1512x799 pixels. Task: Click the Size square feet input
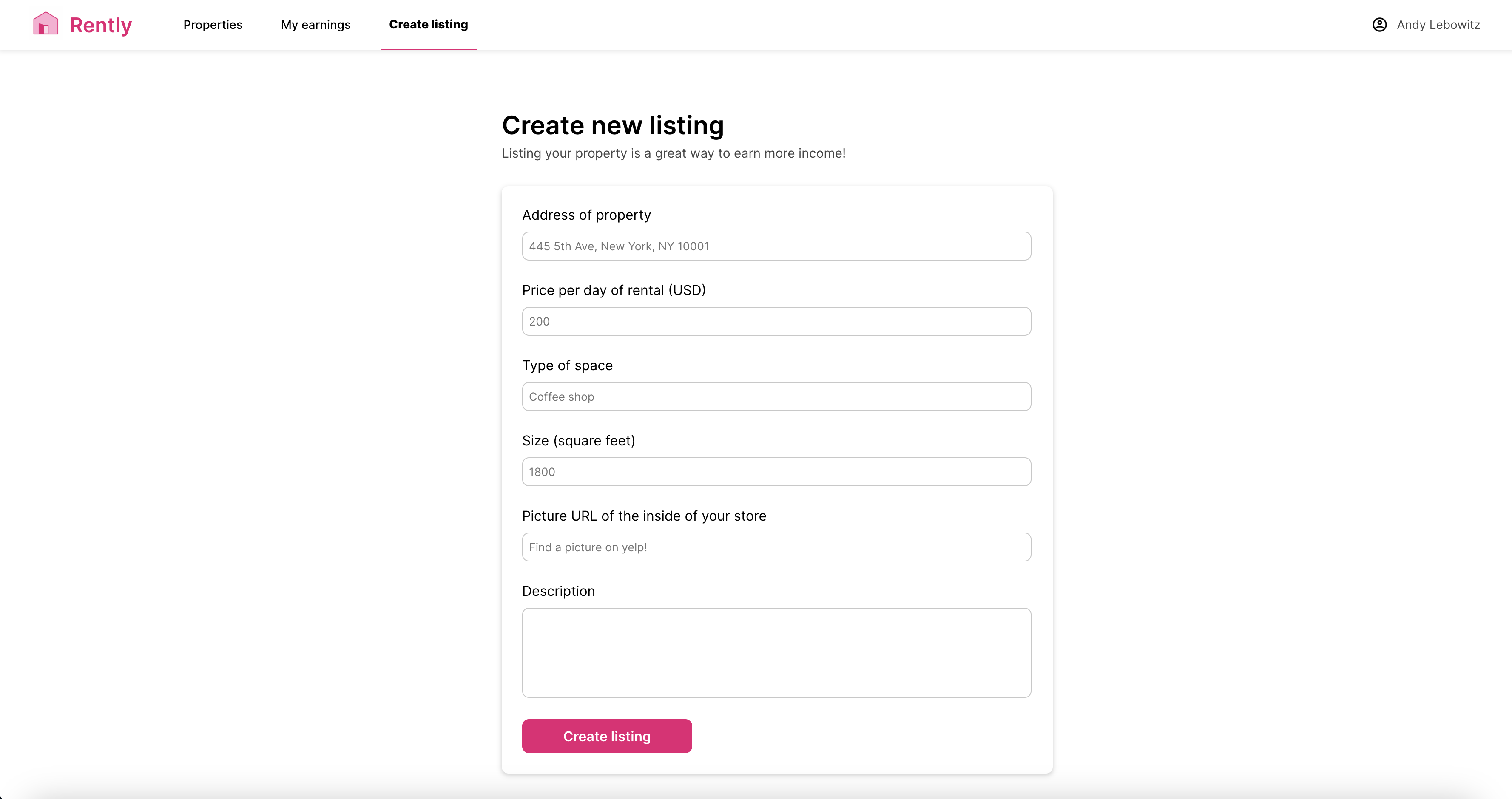(x=776, y=472)
